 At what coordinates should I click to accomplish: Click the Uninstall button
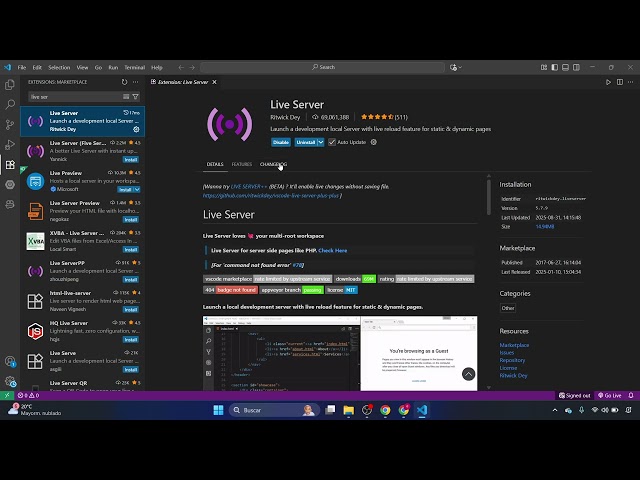[306, 142]
